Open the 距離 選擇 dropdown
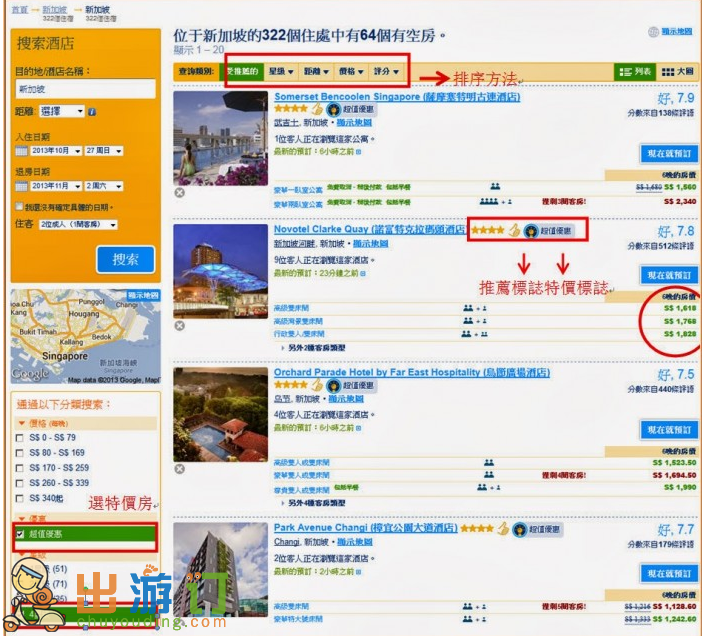Viewport: 702px width, 636px height. point(62,111)
